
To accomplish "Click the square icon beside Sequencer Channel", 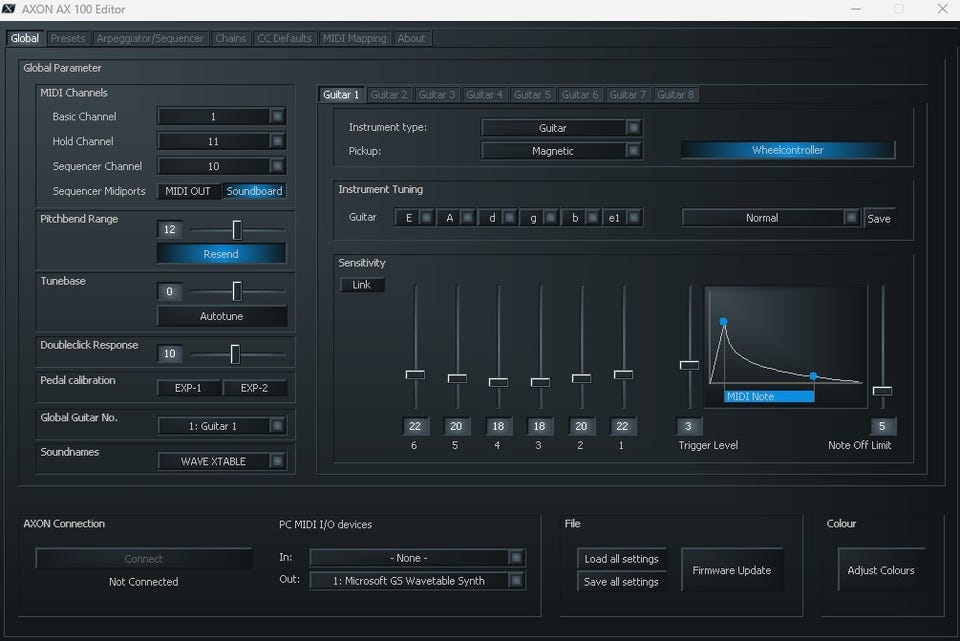I will coord(277,166).
